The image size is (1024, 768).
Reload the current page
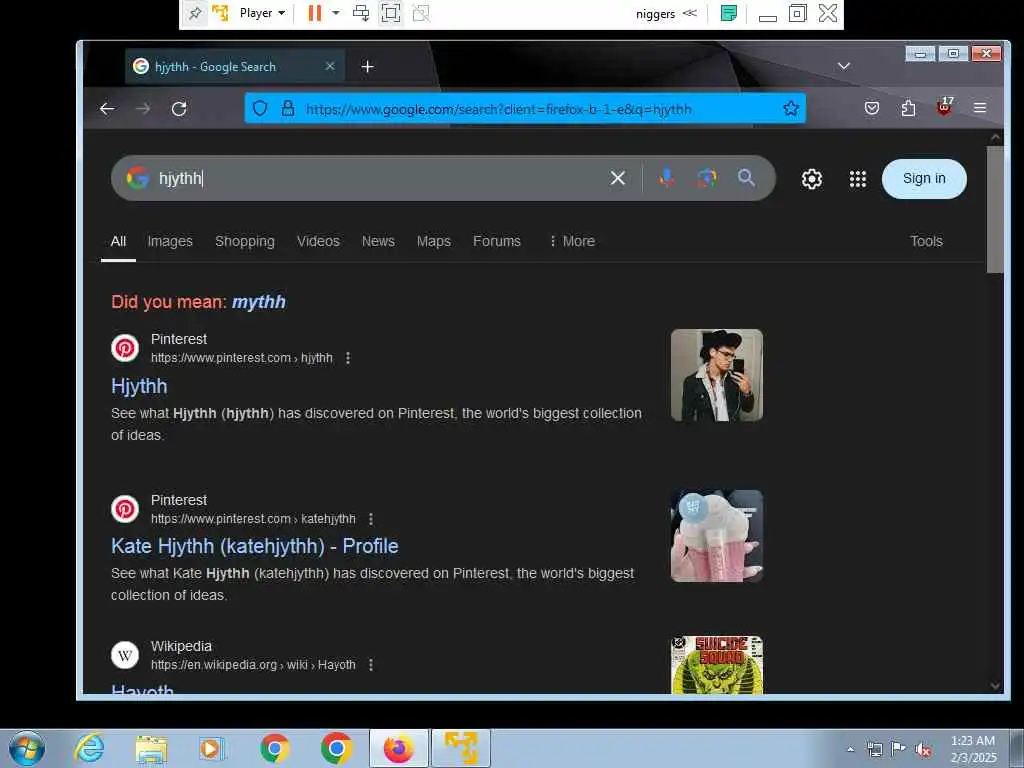179,108
